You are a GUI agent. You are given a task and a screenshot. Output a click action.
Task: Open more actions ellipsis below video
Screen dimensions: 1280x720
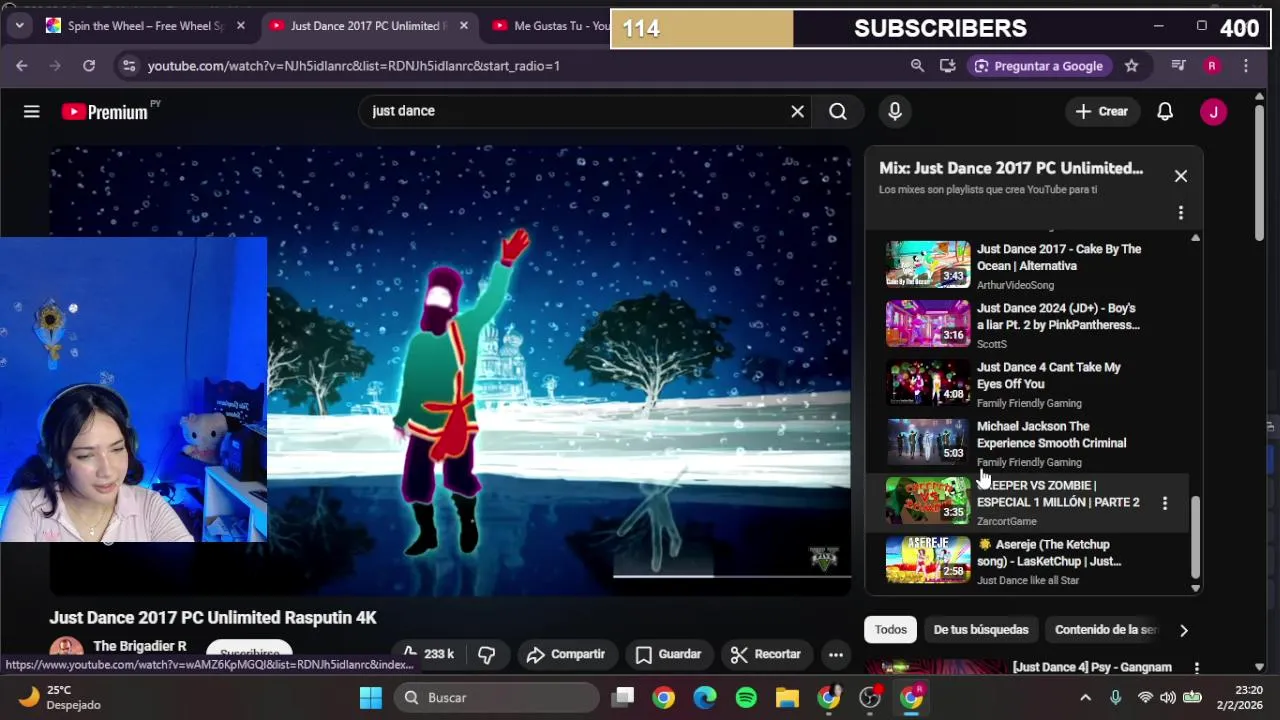click(836, 654)
